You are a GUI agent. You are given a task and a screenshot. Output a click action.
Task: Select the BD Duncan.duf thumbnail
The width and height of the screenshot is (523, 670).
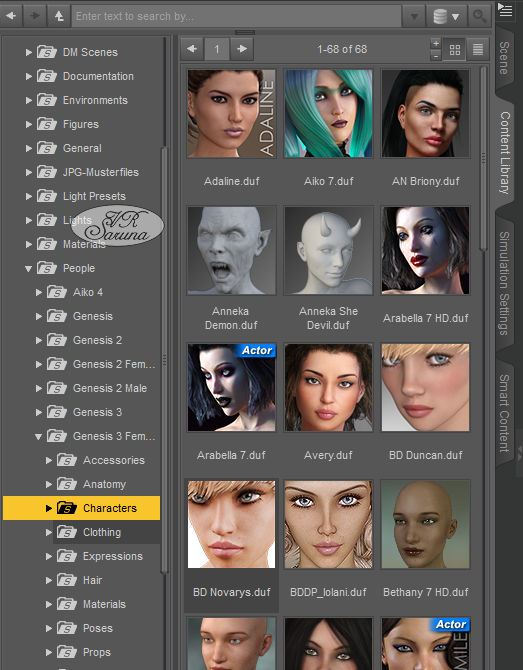426,388
